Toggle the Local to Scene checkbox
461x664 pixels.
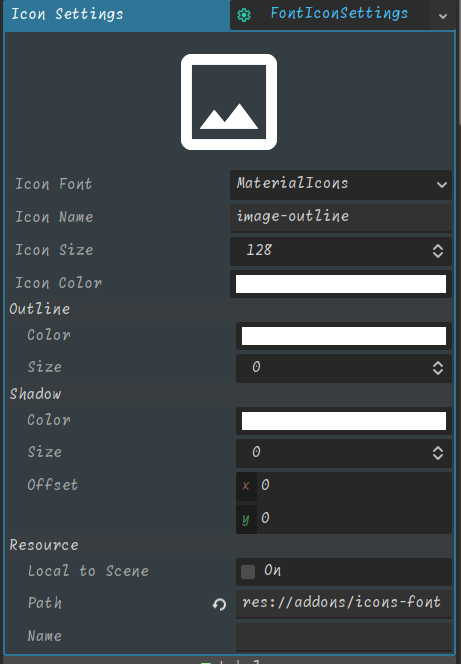[x=248, y=572]
